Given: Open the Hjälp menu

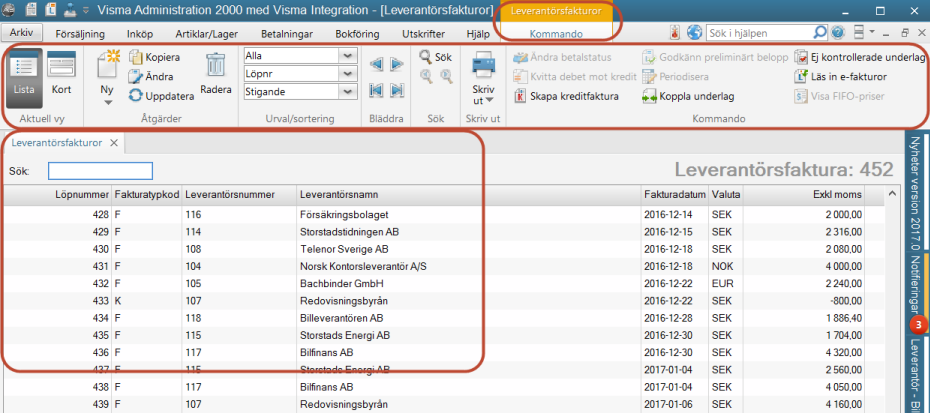Looking at the screenshot, I should [x=478, y=34].
